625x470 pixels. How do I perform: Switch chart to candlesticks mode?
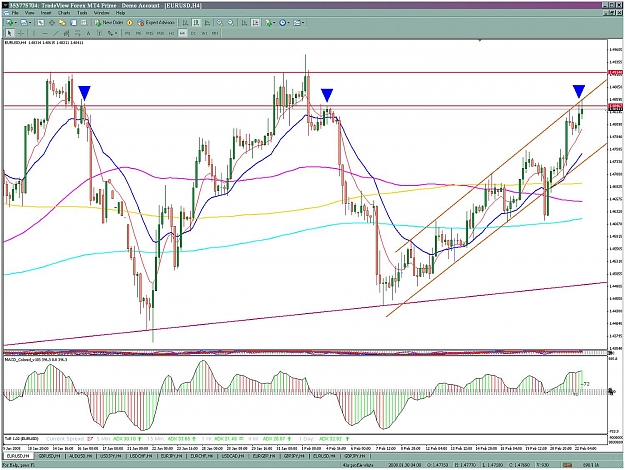click(196, 23)
